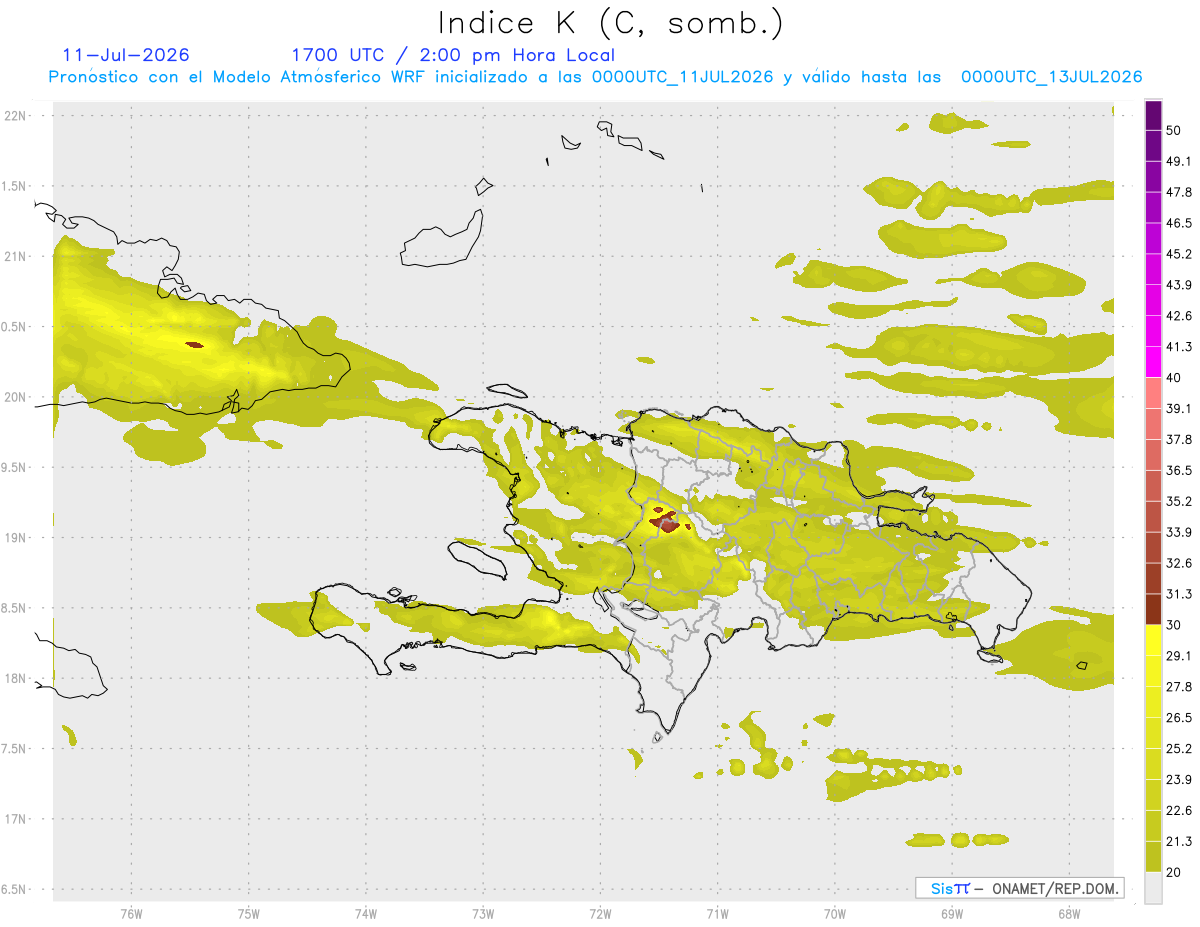
Task: Click the "76W" longitude axis label
Action: pos(132,915)
